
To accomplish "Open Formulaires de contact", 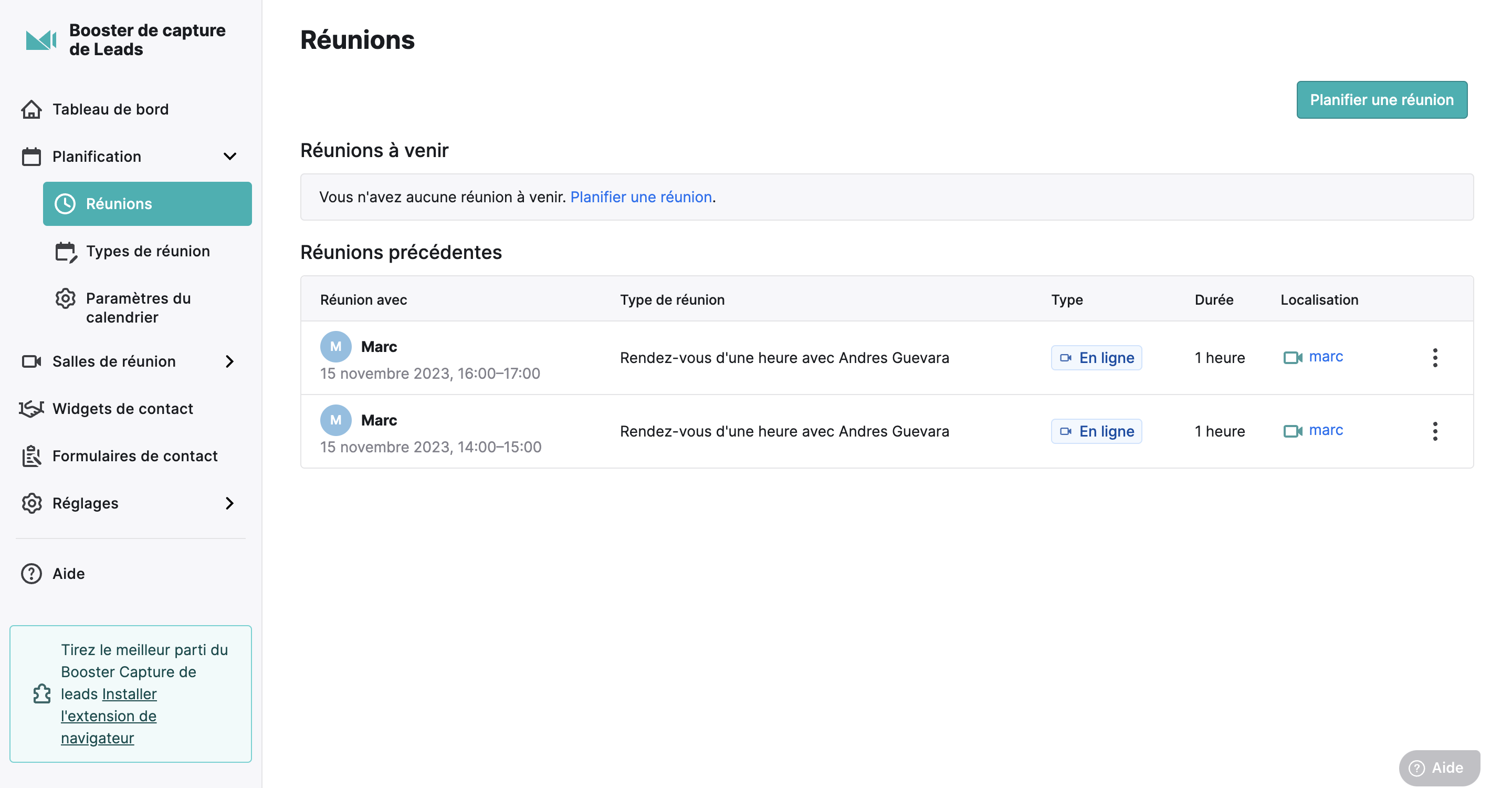I will coord(135,456).
